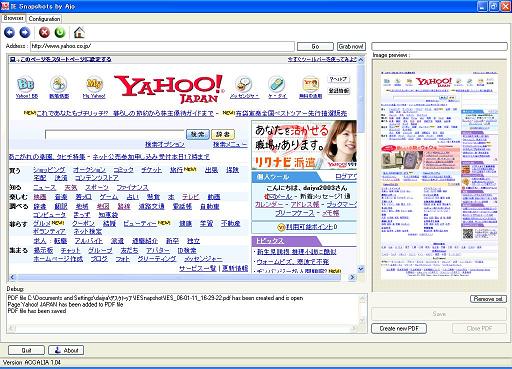Click the Yahoo Messenger speech bubble icon
512x369 pixels.
click(244, 84)
